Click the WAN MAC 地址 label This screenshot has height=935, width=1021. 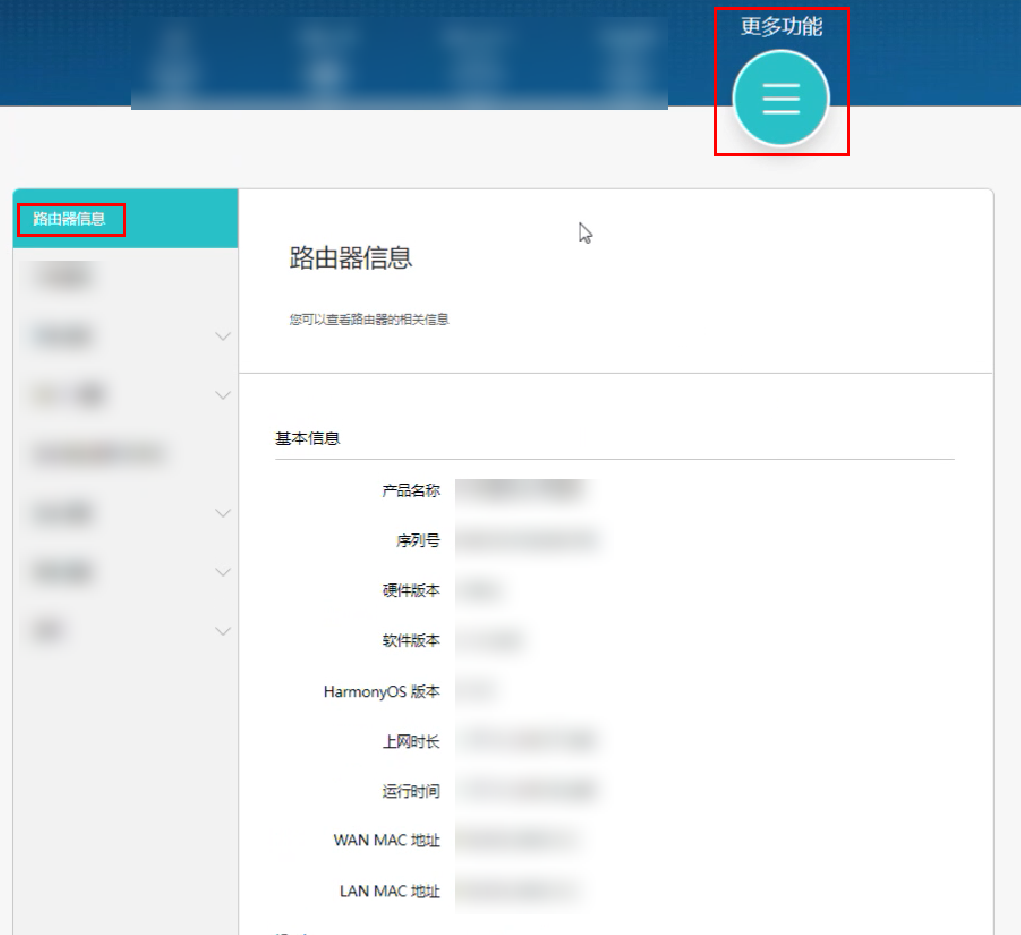pos(386,840)
